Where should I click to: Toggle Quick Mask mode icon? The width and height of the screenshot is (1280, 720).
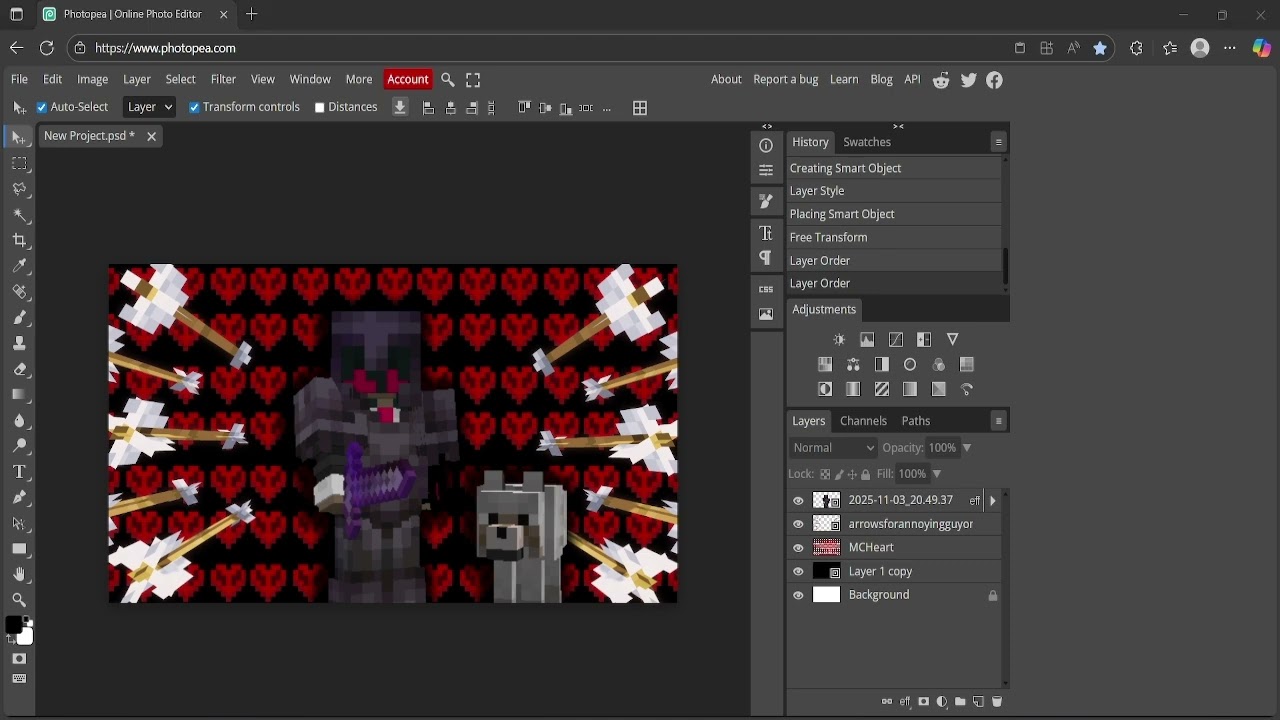point(19,659)
